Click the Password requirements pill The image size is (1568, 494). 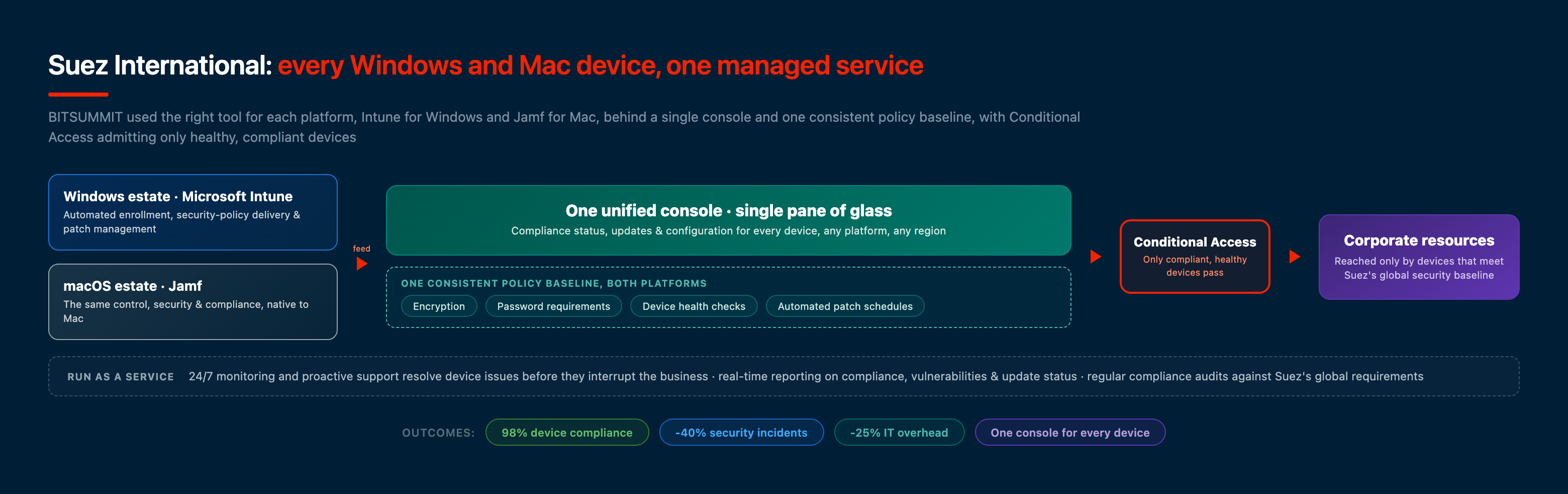coord(553,306)
